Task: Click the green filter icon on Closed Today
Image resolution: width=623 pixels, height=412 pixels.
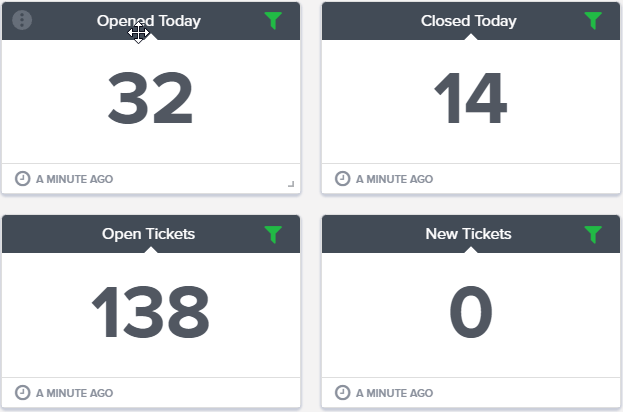Action: (593, 21)
